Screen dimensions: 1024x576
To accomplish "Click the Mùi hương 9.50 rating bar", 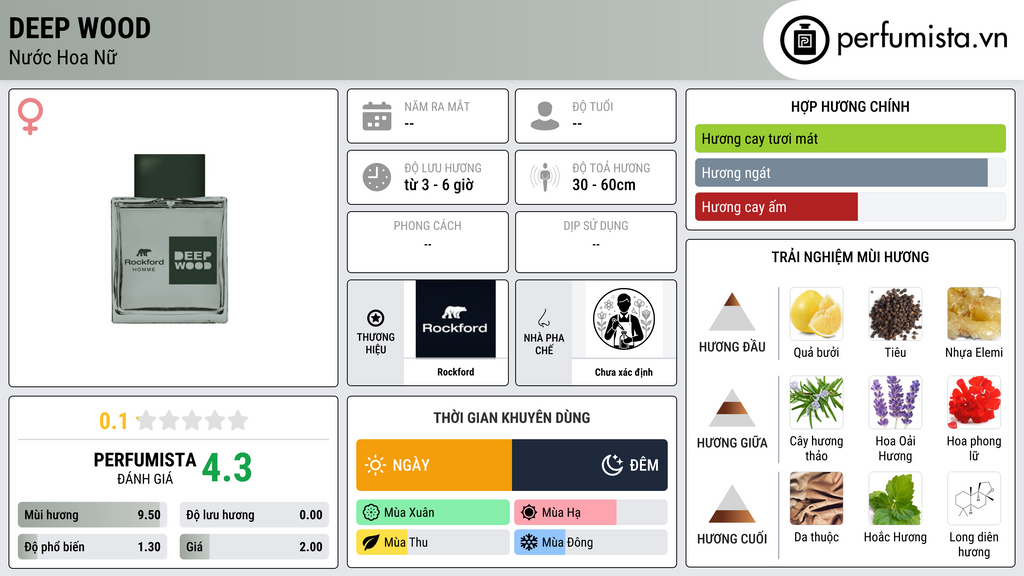I will coord(92,515).
